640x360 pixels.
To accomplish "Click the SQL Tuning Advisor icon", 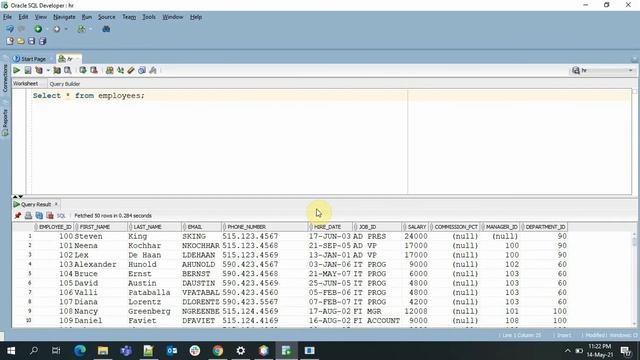I will [x=68, y=70].
